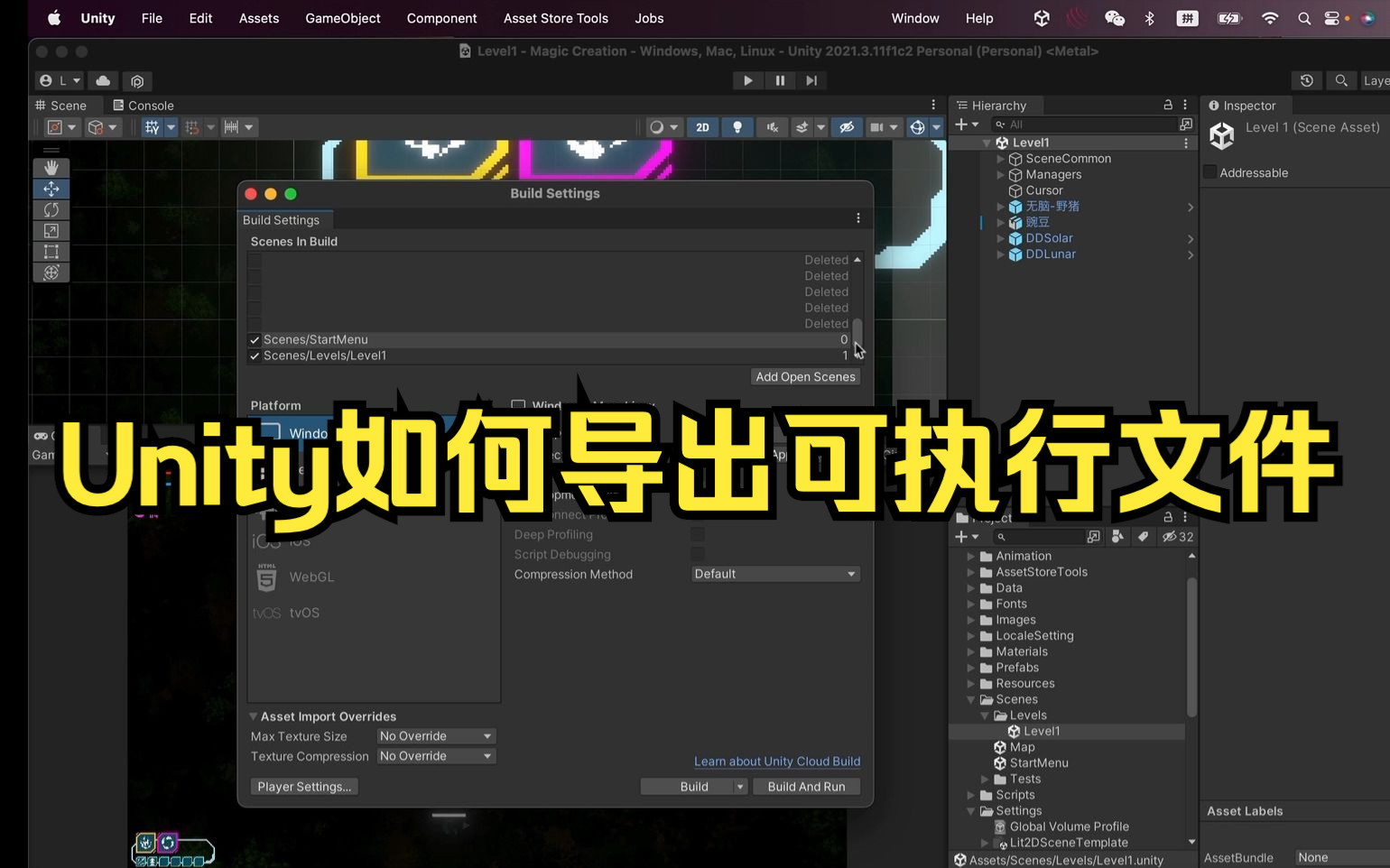
Task: Click the increment snapping ruler icon
Action: (x=232, y=127)
